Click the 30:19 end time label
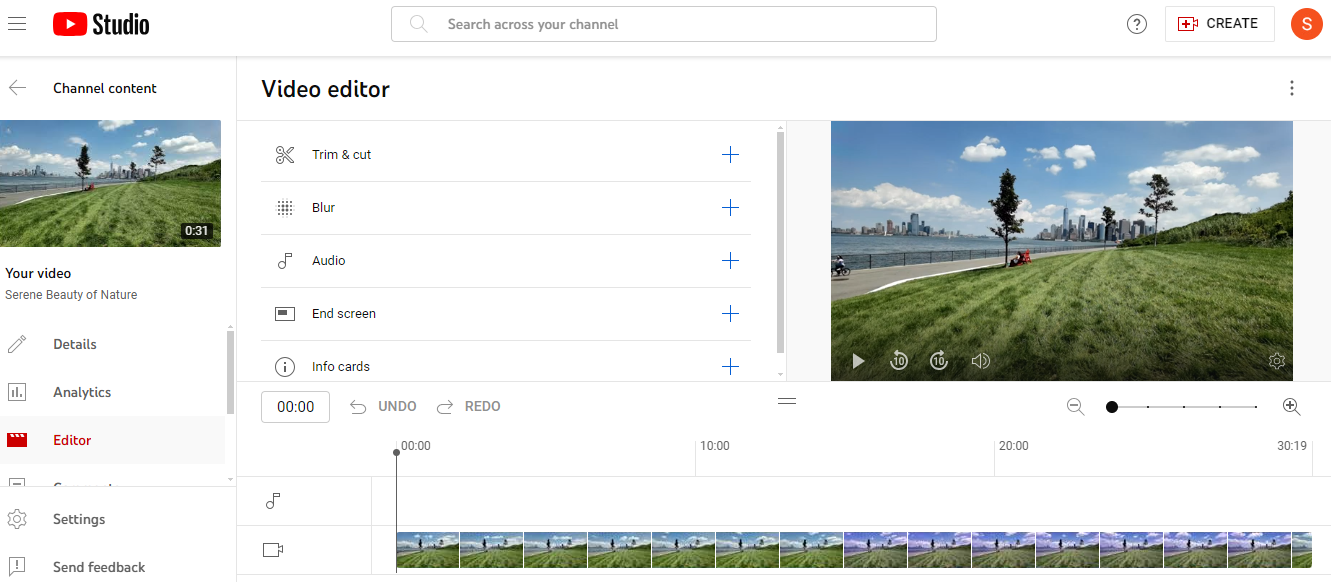1331x582 pixels. pyautogui.click(x=1292, y=446)
